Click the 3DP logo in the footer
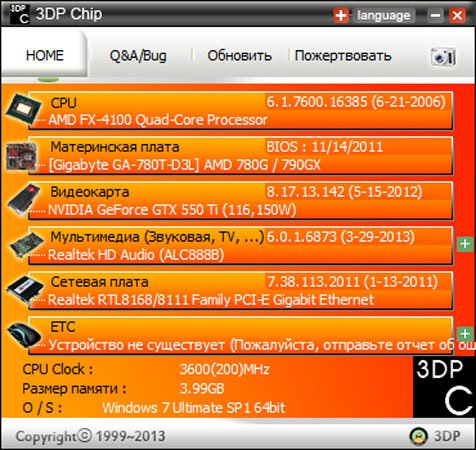 tap(435, 436)
